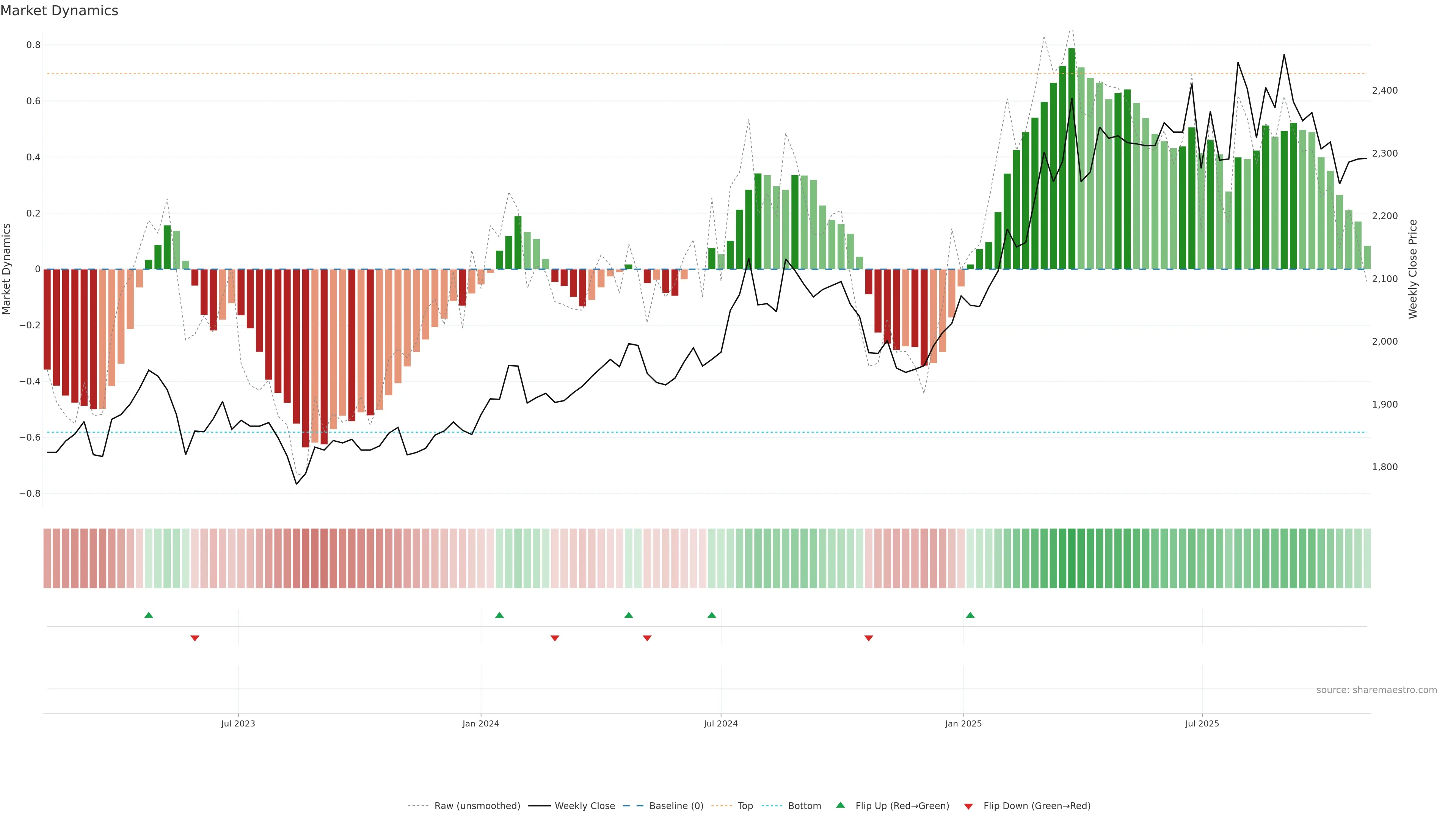Screen dimensions: 1456x819
Task: Click the Jul 2023 axis label
Action: point(238,723)
